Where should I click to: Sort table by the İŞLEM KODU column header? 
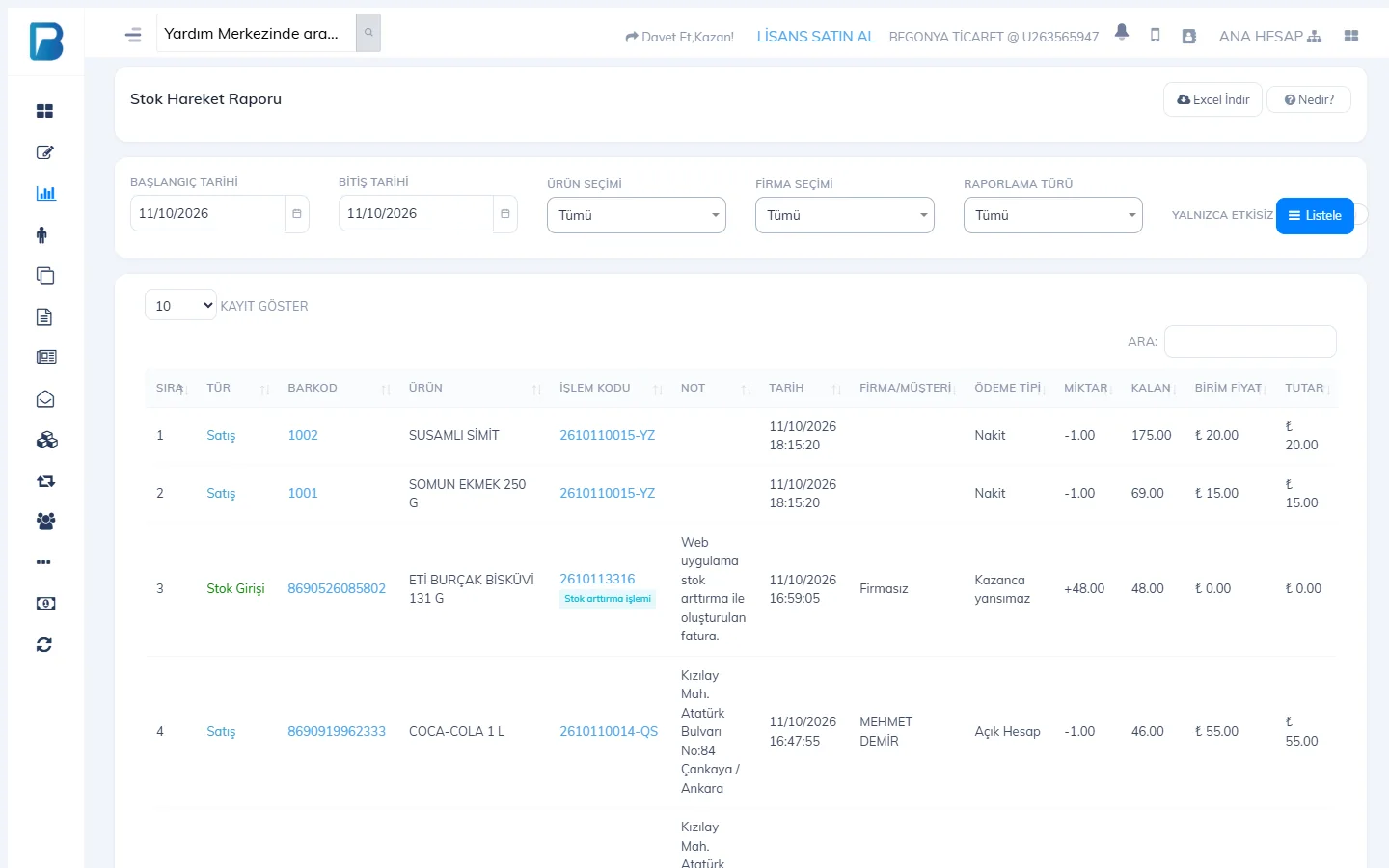pyautogui.click(x=611, y=388)
